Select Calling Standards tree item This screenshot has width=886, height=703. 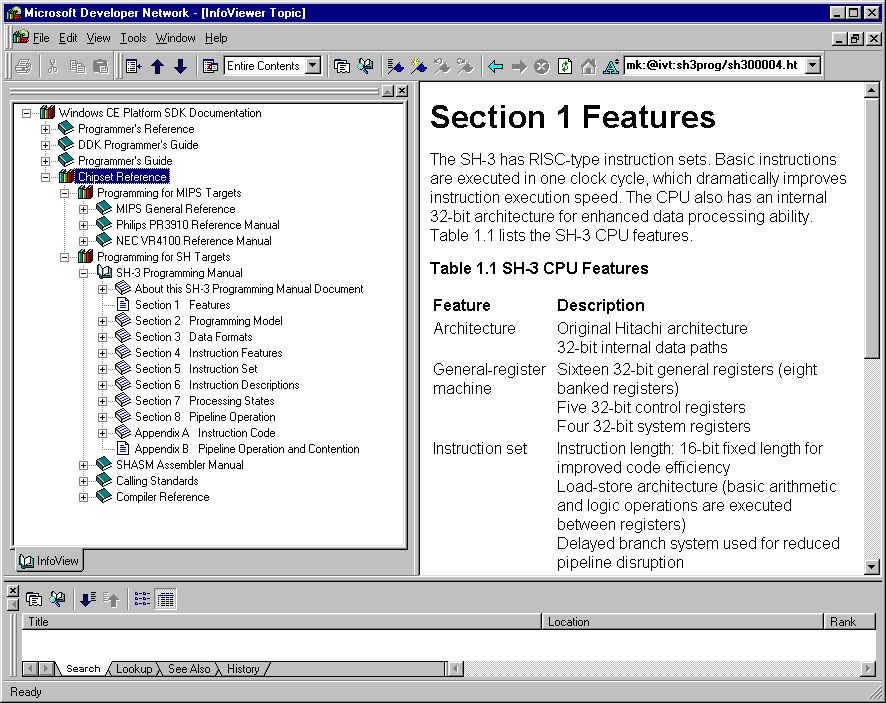157,481
